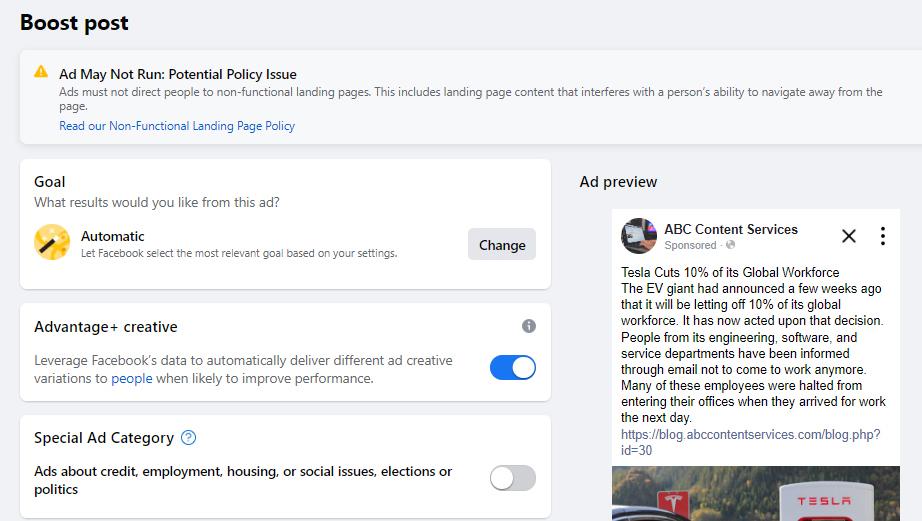Screen dimensions: 922x521
Task: Select the Automatic goal title
Action: click(112, 236)
